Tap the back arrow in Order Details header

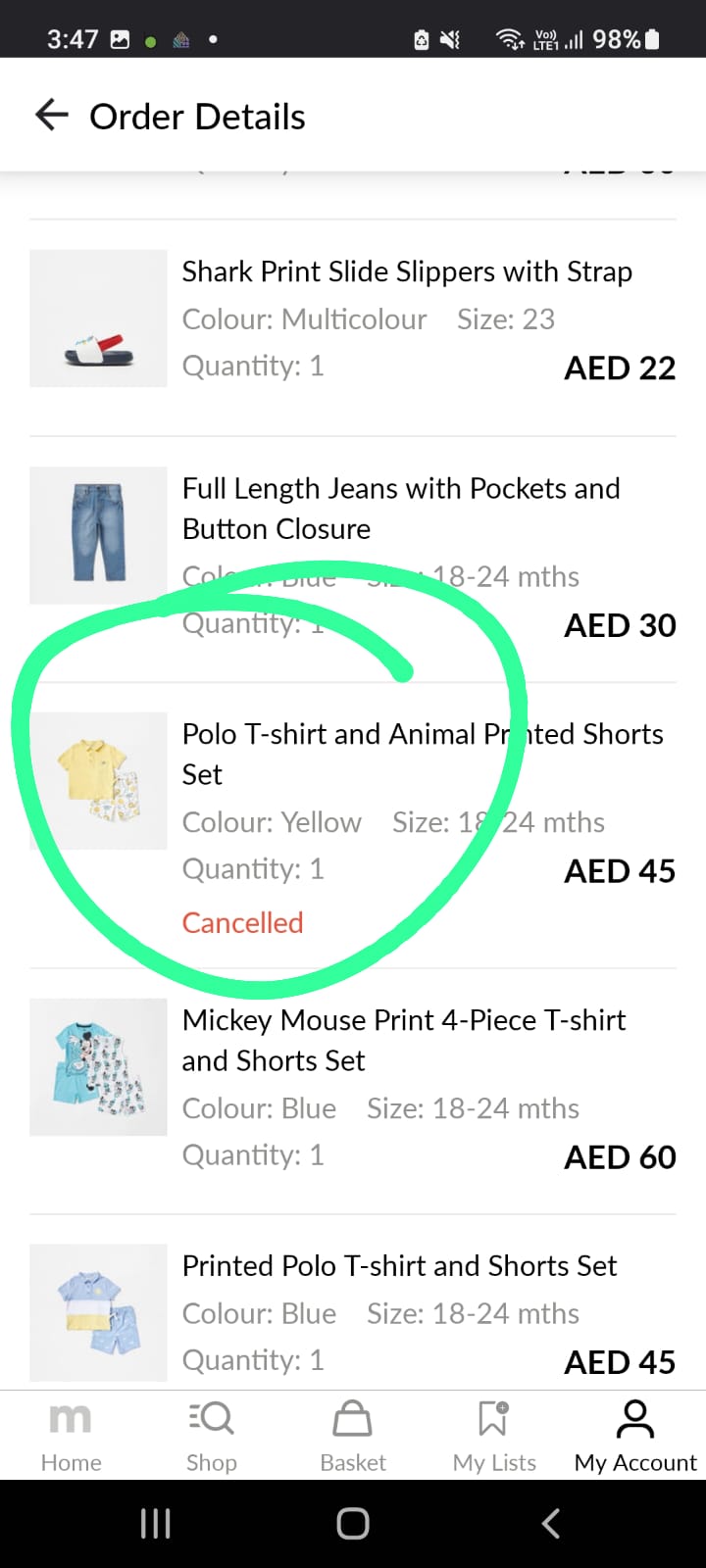pos(52,116)
